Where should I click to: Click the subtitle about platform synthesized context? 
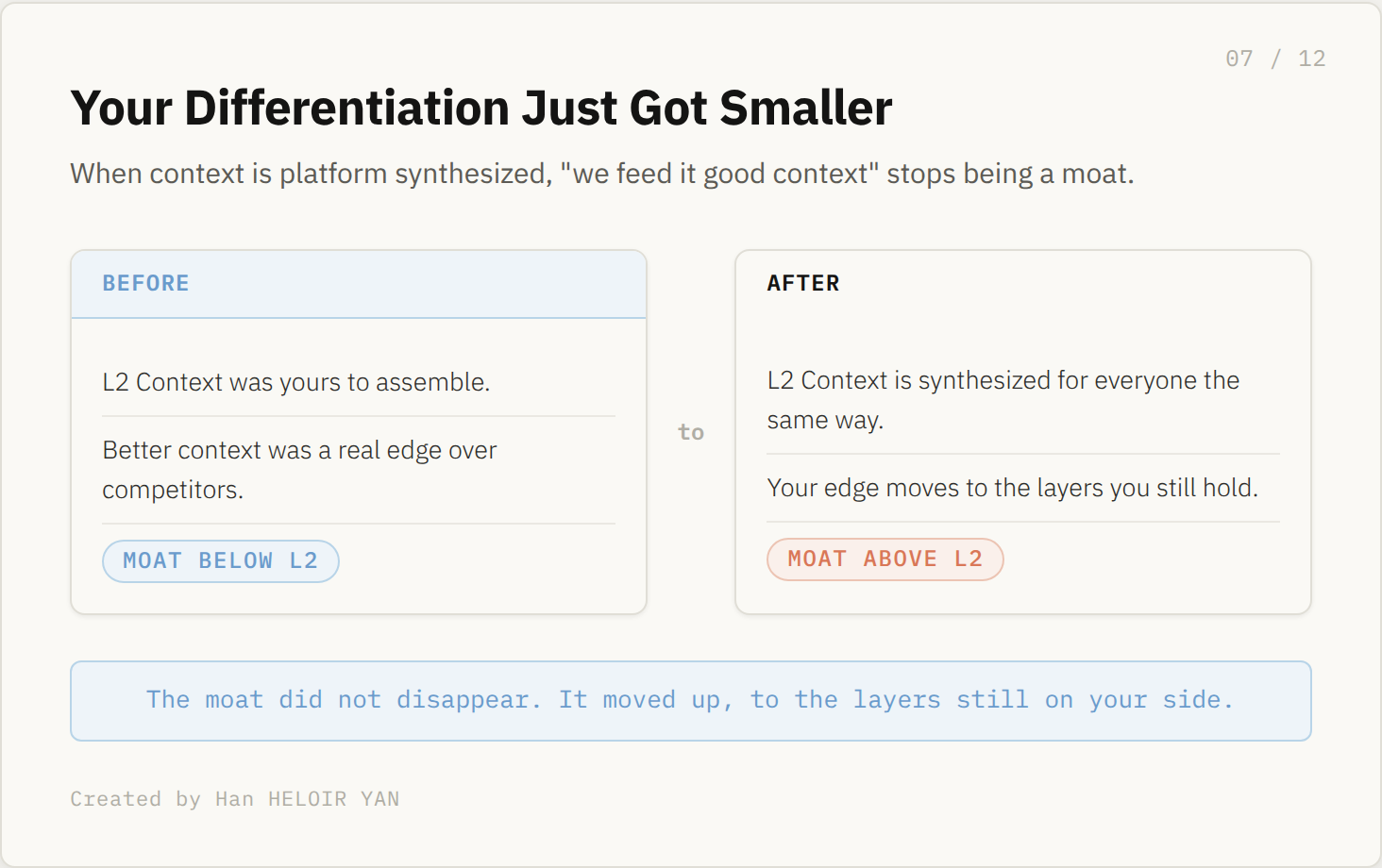(x=602, y=174)
